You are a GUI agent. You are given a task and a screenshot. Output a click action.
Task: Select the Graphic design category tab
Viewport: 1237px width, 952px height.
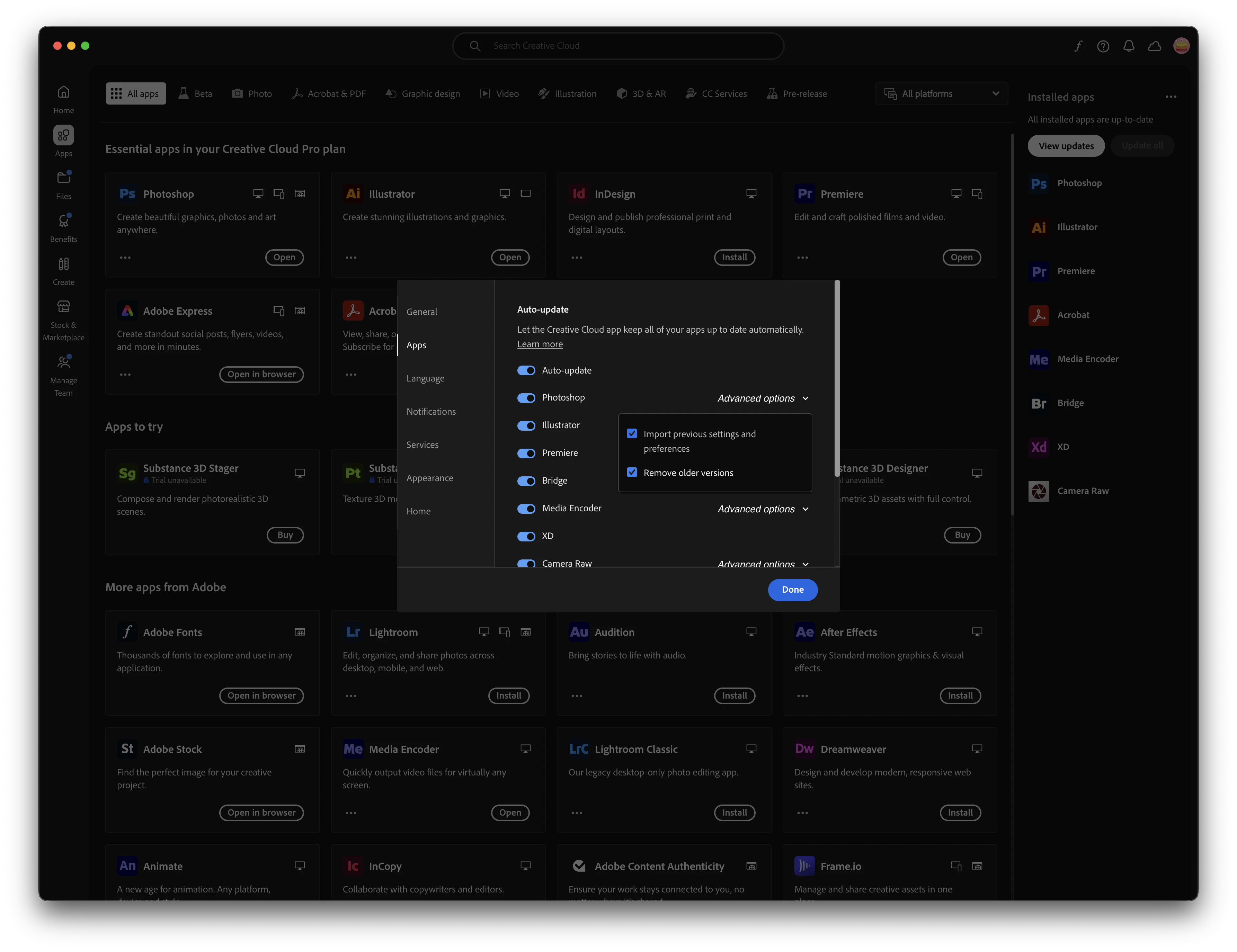tap(422, 93)
